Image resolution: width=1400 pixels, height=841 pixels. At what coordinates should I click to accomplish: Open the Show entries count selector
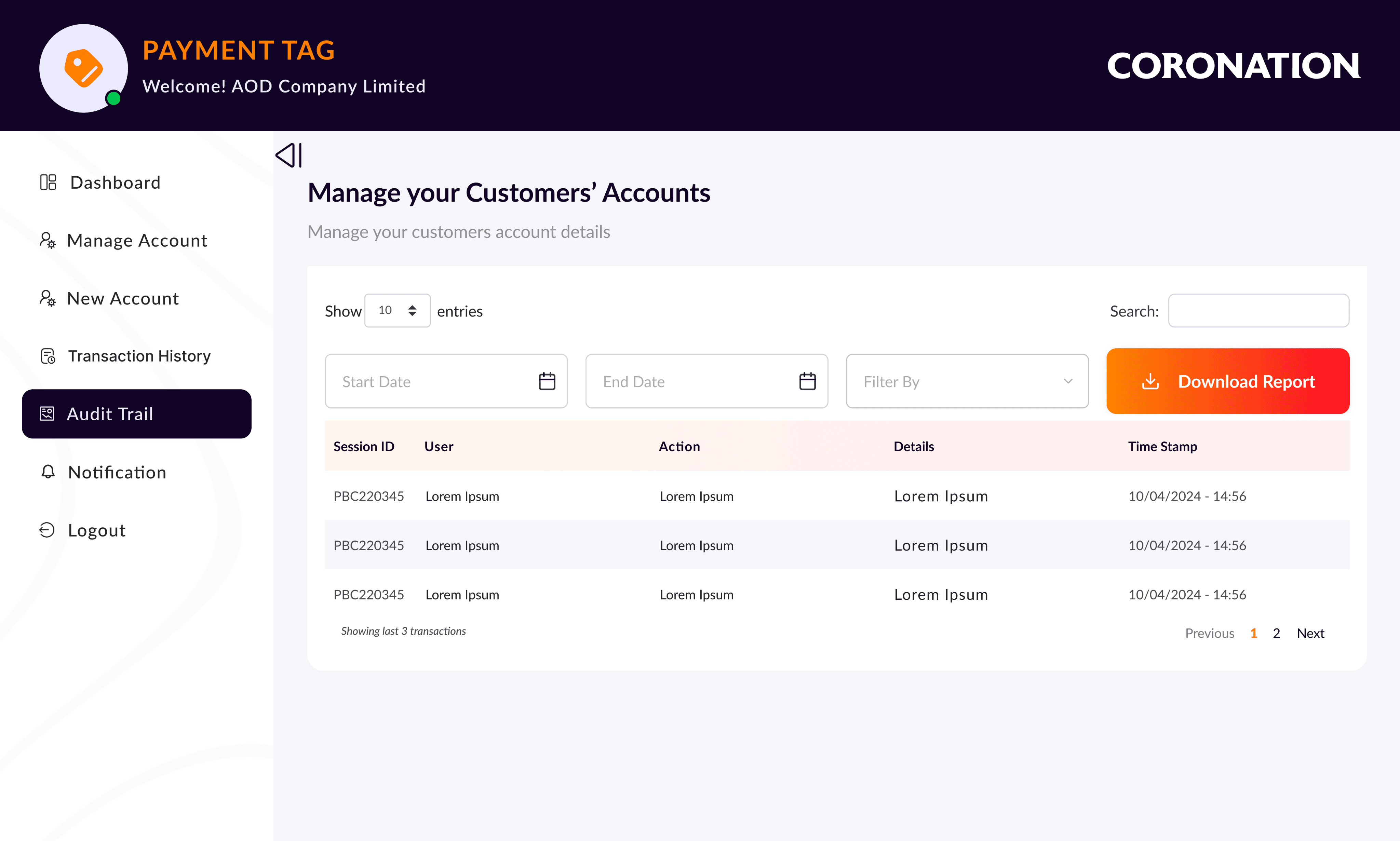397,311
